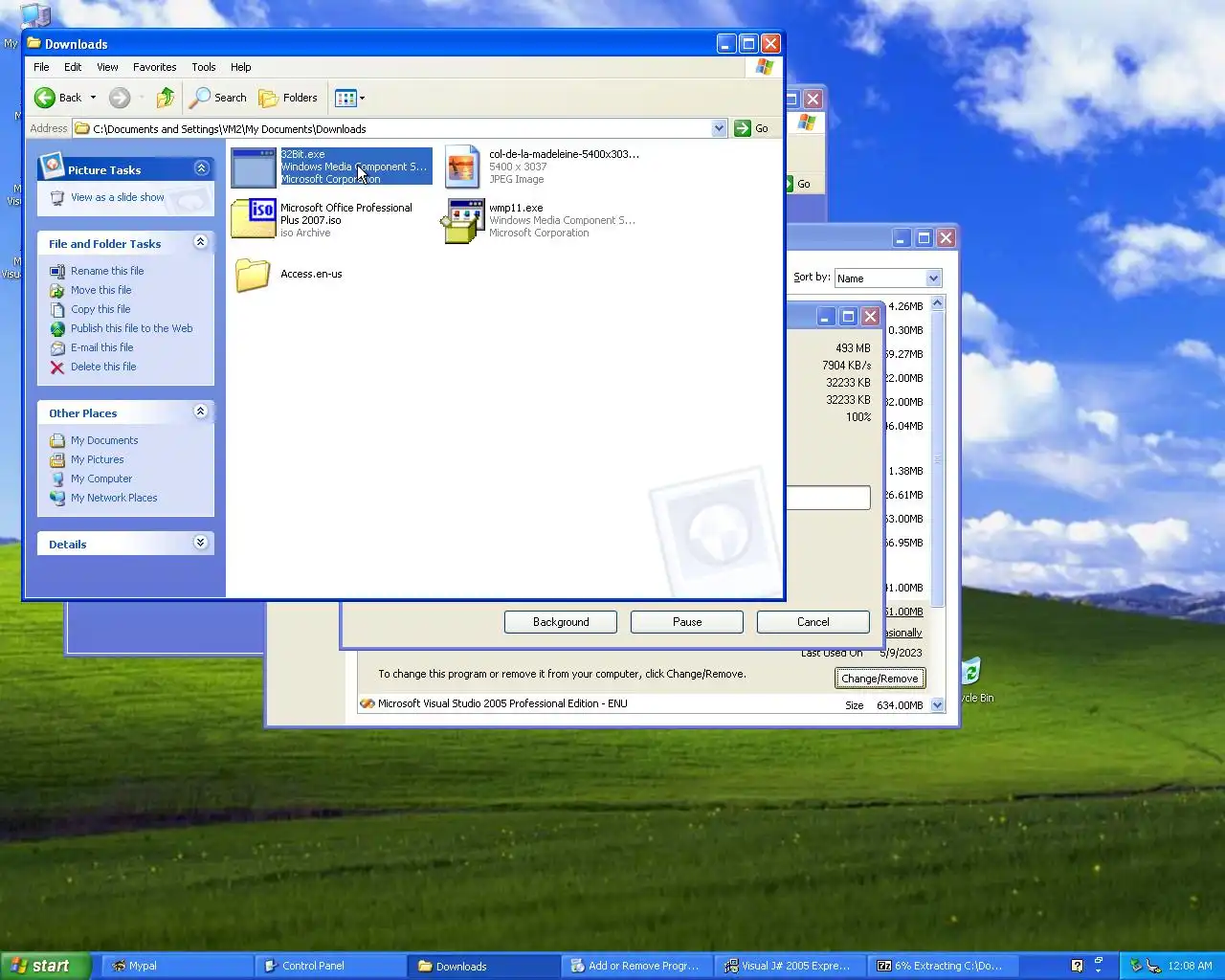Expand the Details panel
Image resolution: width=1225 pixels, height=980 pixels.
[200, 543]
